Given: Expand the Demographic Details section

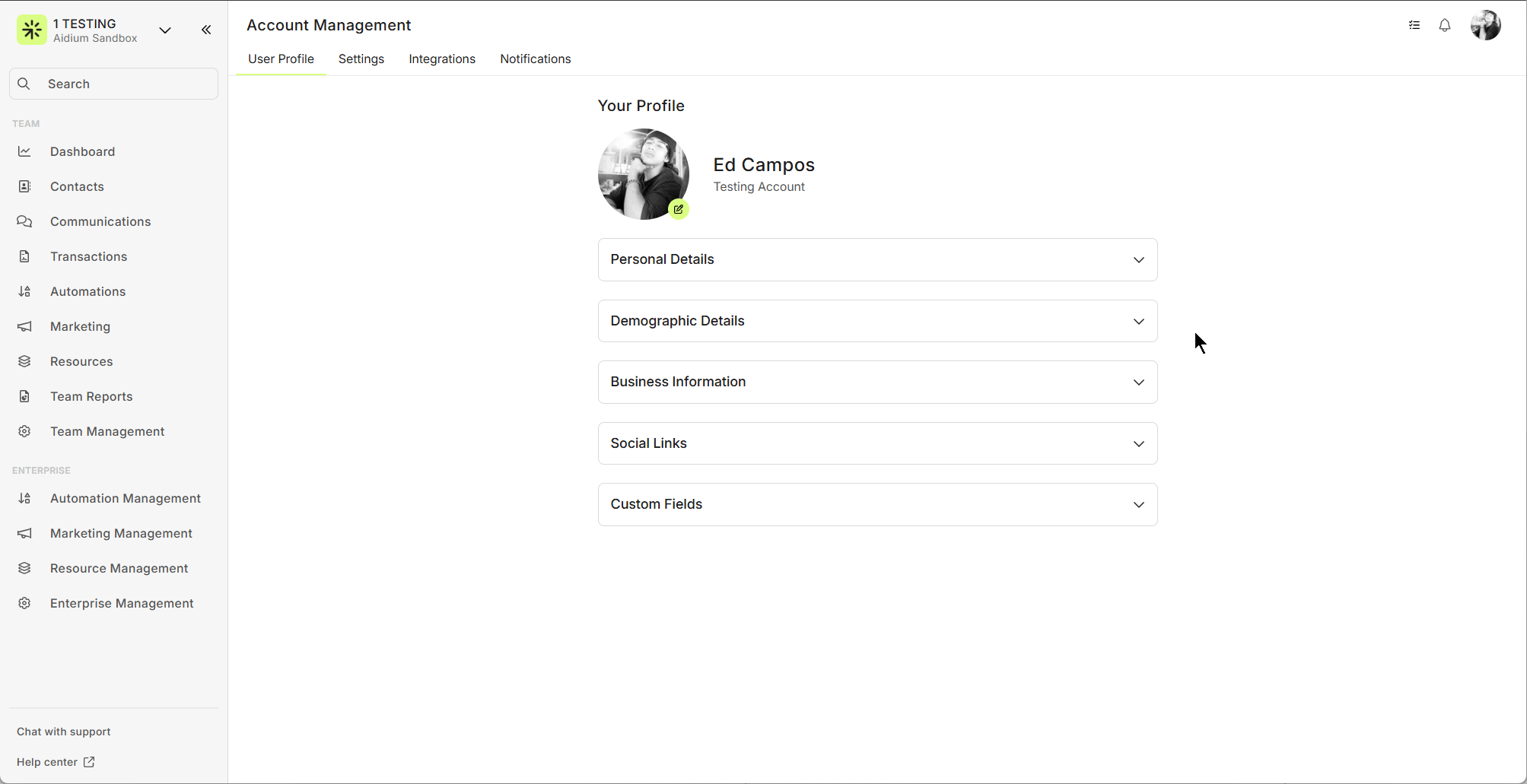Looking at the screenshot, I should click(877, 321).
